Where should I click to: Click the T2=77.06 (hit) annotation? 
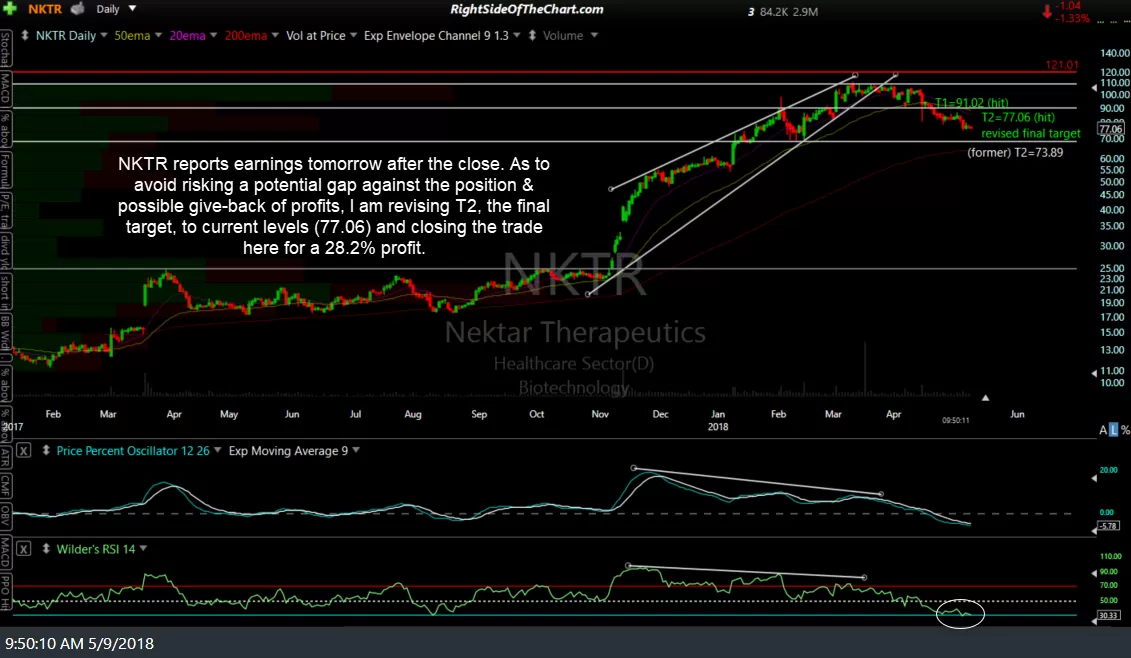tap(1018, 117)
